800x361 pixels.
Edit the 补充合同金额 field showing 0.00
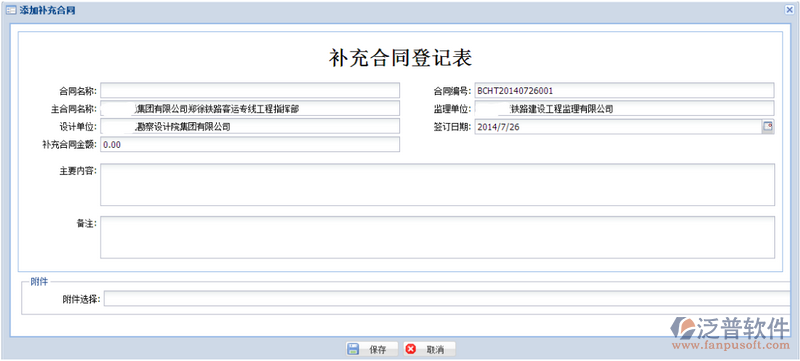pos(250,144)
